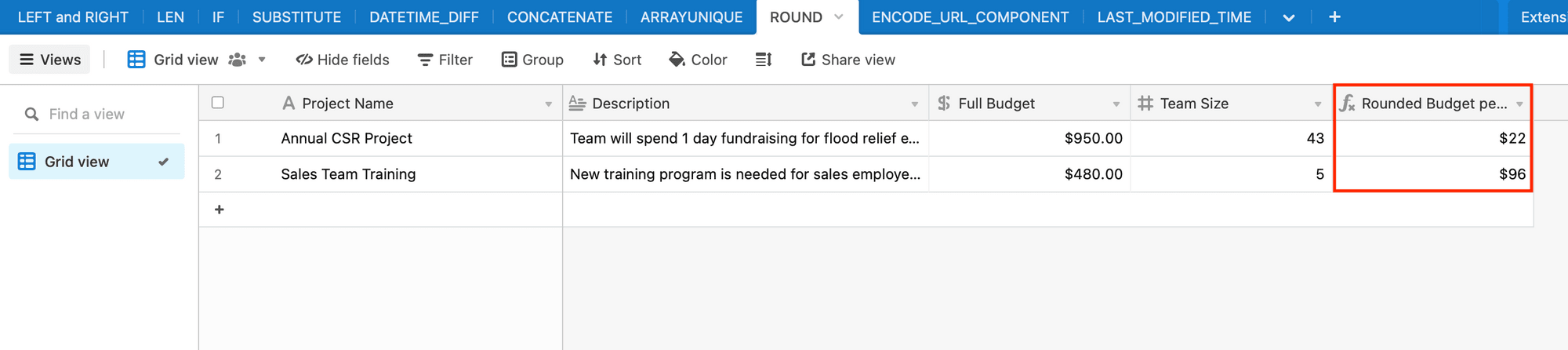Image resolution: width=1568 pixels, height=350 pixels.
Task: Toggle the select all rows checkbox
Action: point(218,103)
